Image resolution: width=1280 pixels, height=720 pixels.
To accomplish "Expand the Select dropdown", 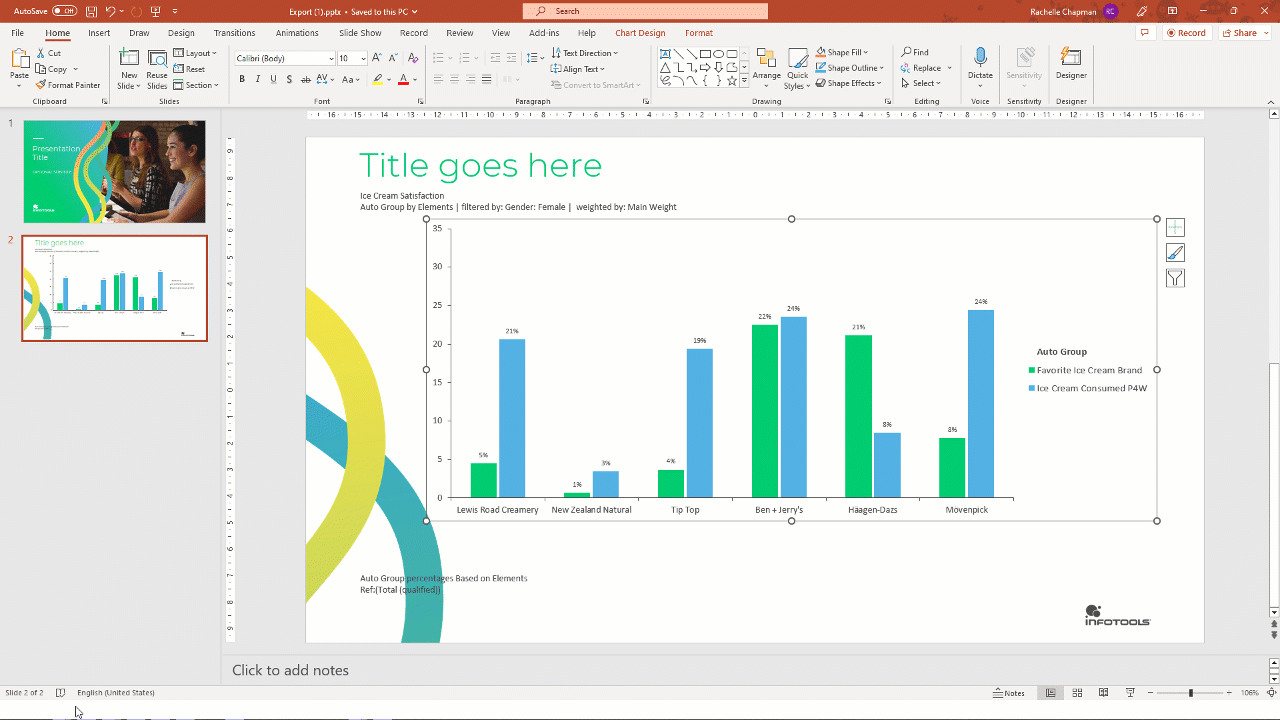I will click(x=921, y=83).
